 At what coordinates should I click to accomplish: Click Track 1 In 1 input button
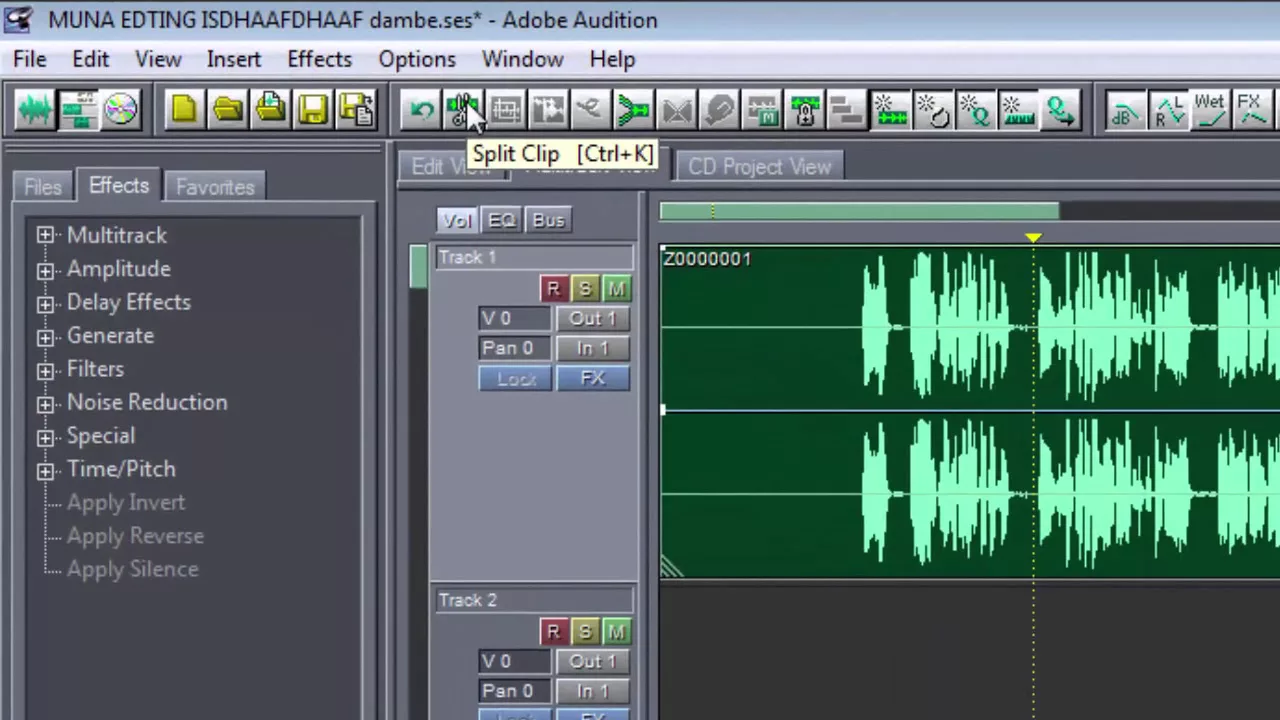click(593, 349)
